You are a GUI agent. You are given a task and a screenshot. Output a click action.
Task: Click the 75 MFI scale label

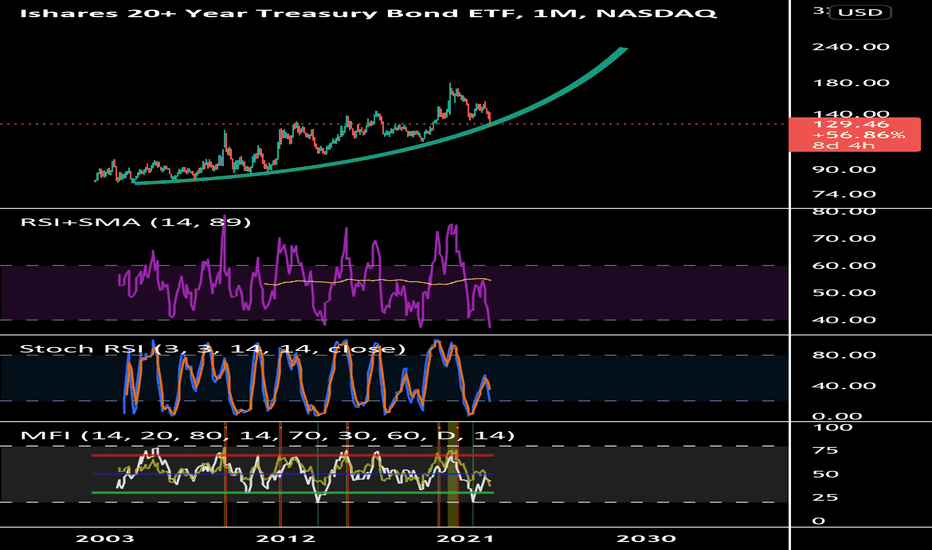click(x=825, y=451)
